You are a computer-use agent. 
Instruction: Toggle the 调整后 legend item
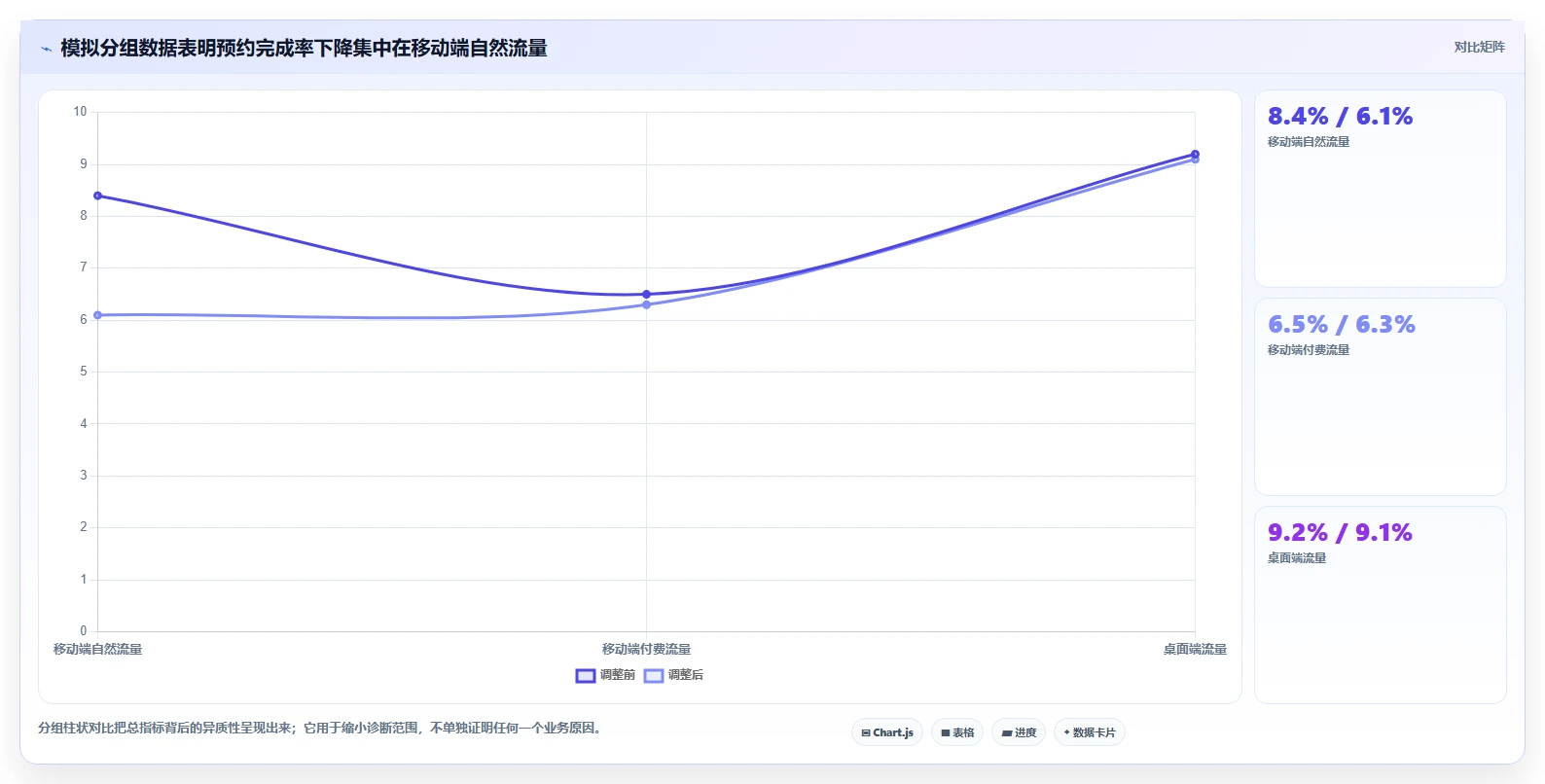pos(673,675)
